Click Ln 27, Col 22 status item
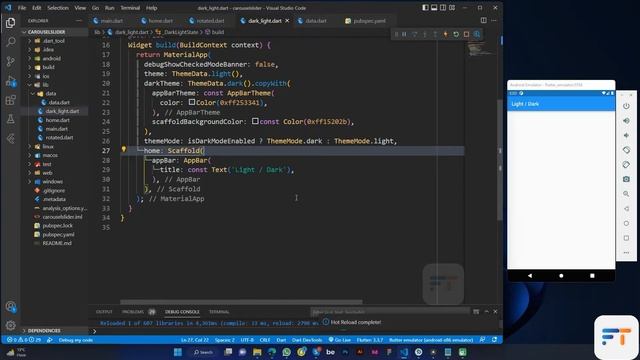 click(x=195, y=340)
